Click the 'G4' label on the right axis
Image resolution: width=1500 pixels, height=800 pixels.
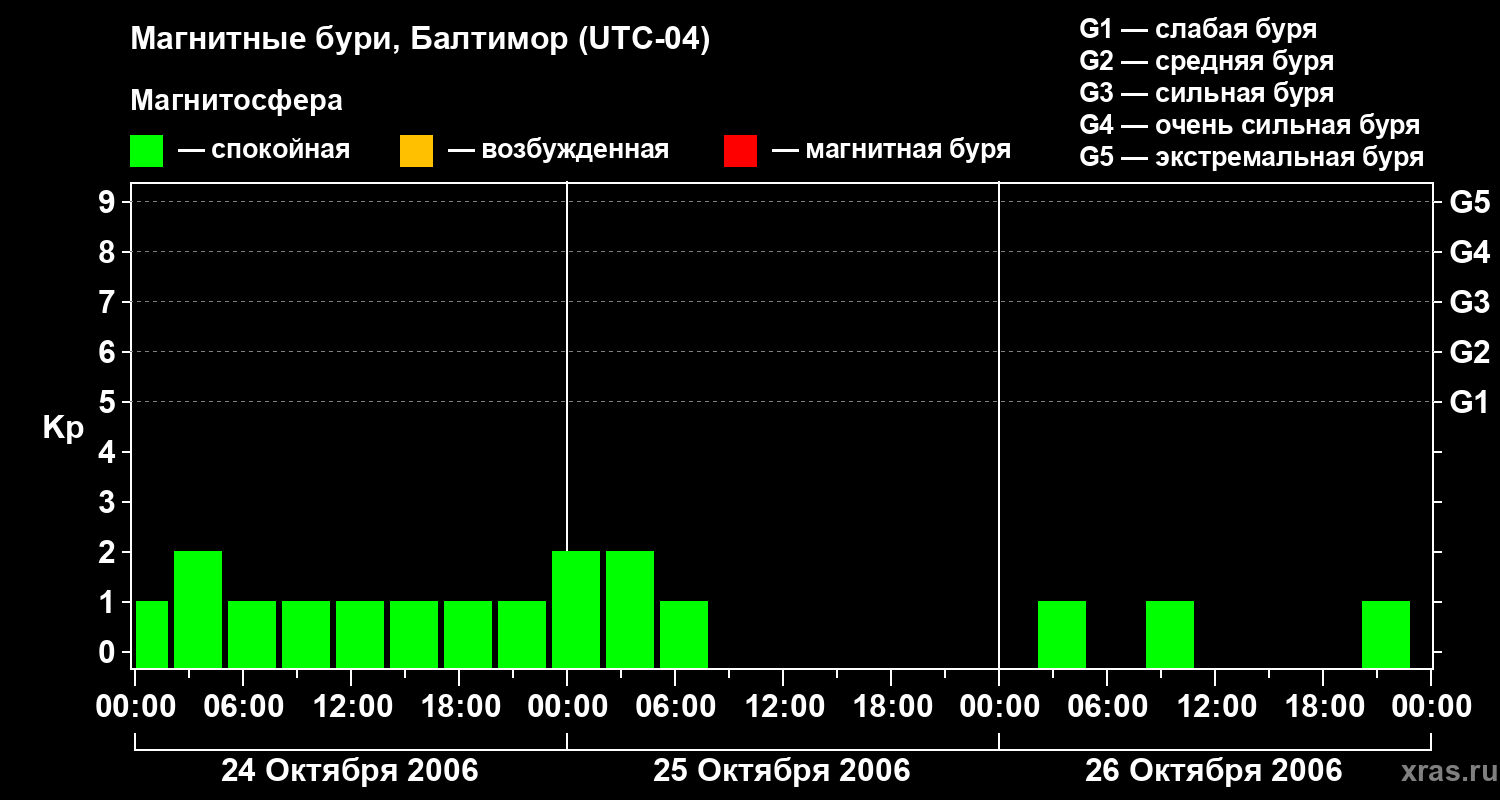click(x=1469, y=252)
